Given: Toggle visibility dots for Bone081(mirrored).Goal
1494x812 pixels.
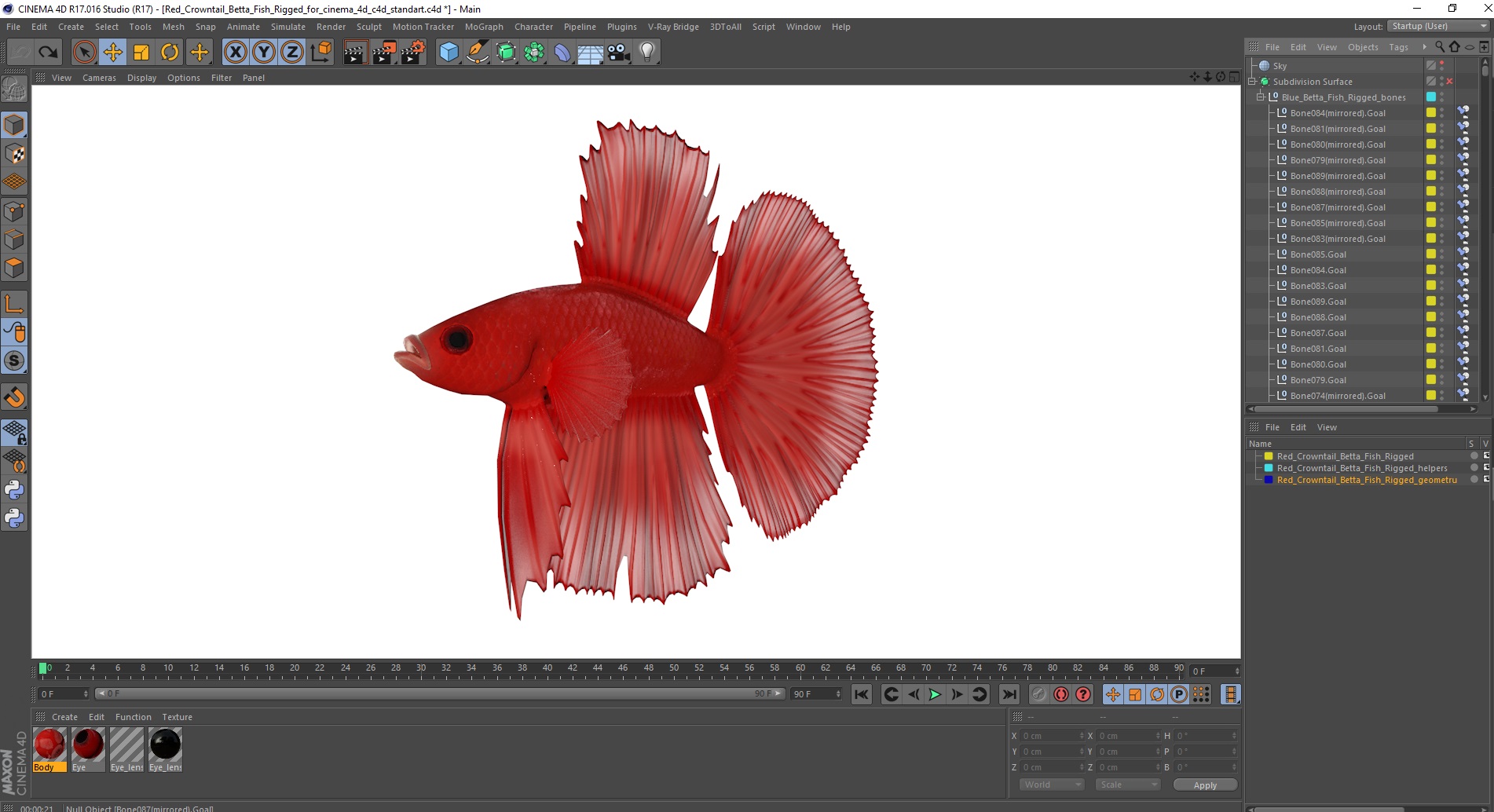Looking at the screenshot, I should coord(1442,129).
